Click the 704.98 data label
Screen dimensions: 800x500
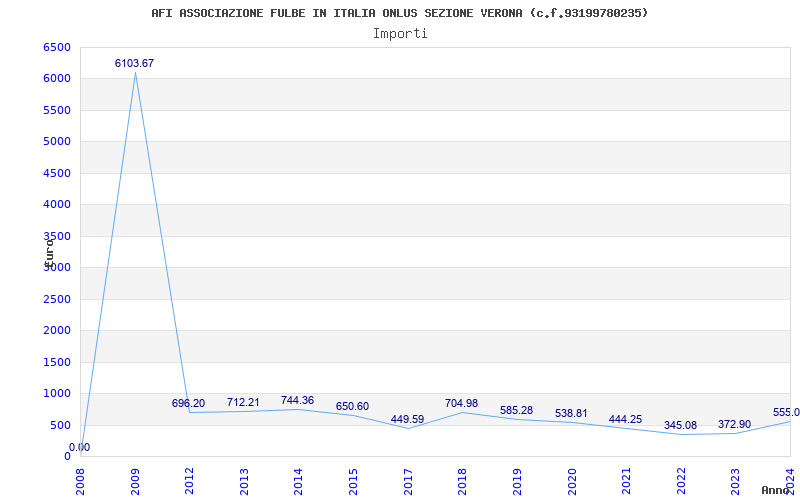(461, 403)
